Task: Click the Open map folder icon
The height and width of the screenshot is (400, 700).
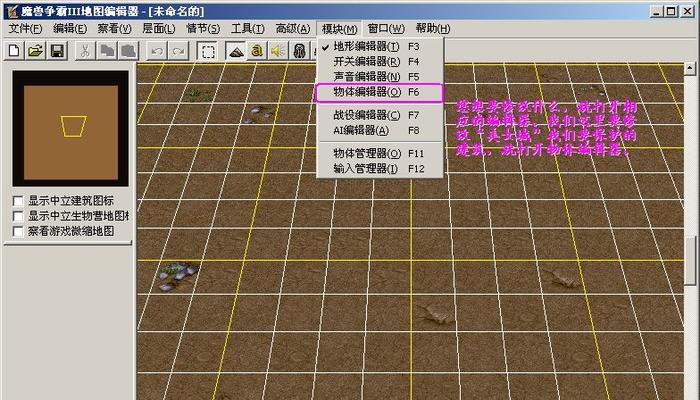Action: point(35,51)
